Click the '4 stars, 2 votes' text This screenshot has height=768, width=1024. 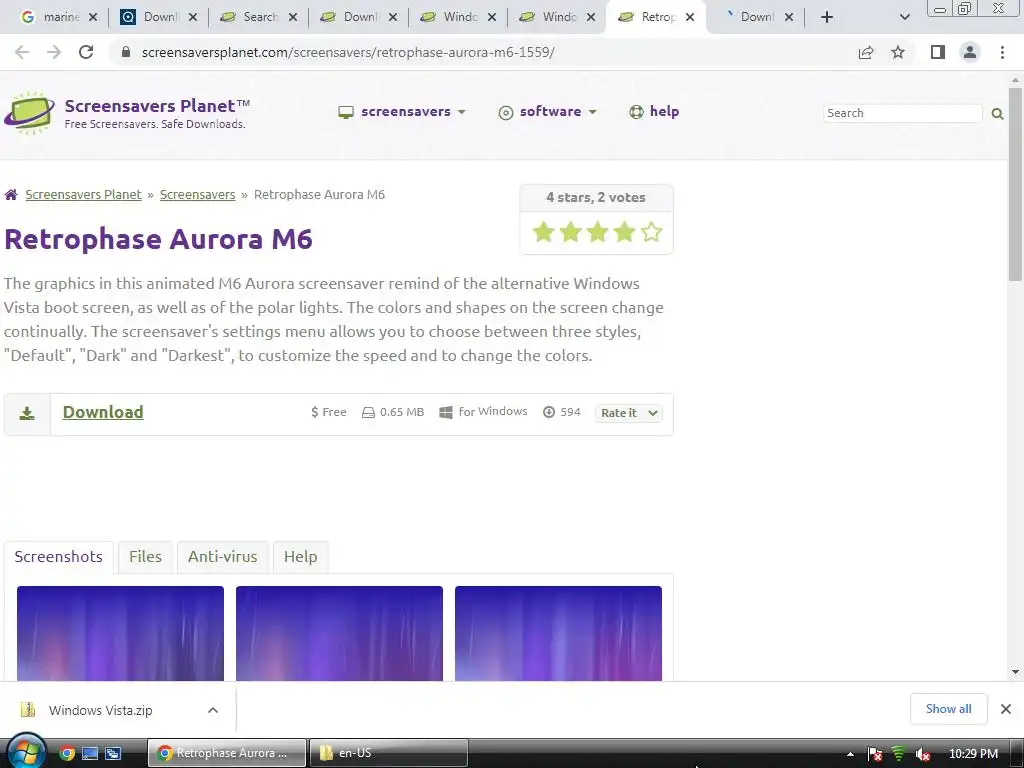point(596,197)
